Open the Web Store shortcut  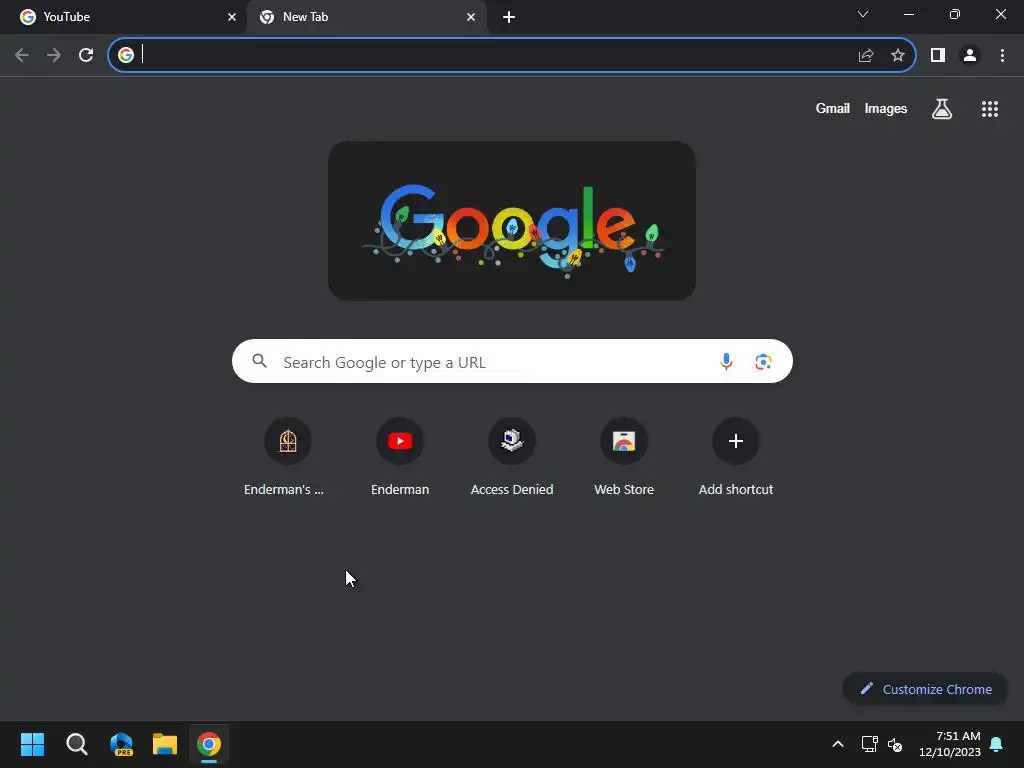click(x=624, y=458)
